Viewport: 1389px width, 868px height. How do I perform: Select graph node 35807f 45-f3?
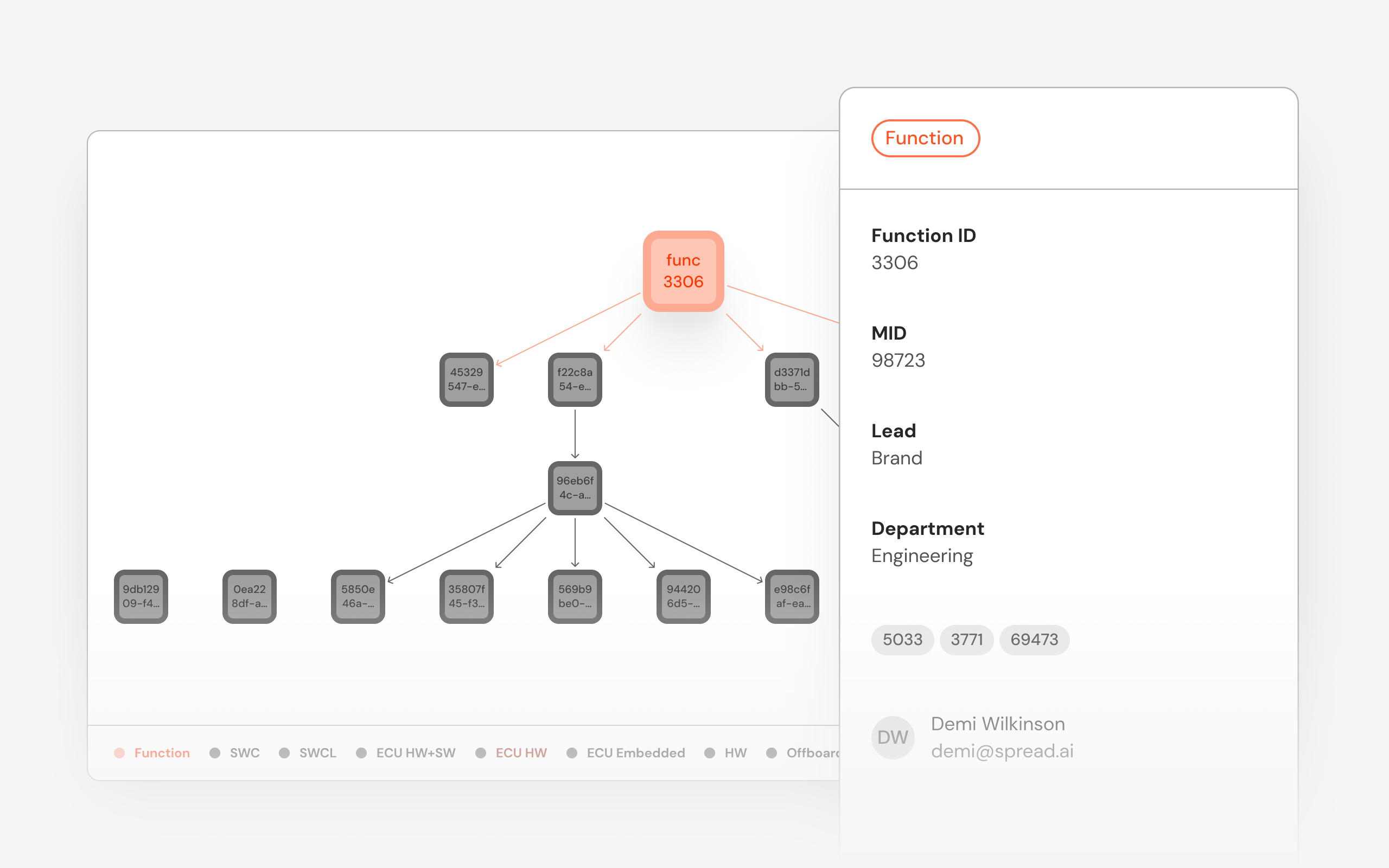point(466,596)
